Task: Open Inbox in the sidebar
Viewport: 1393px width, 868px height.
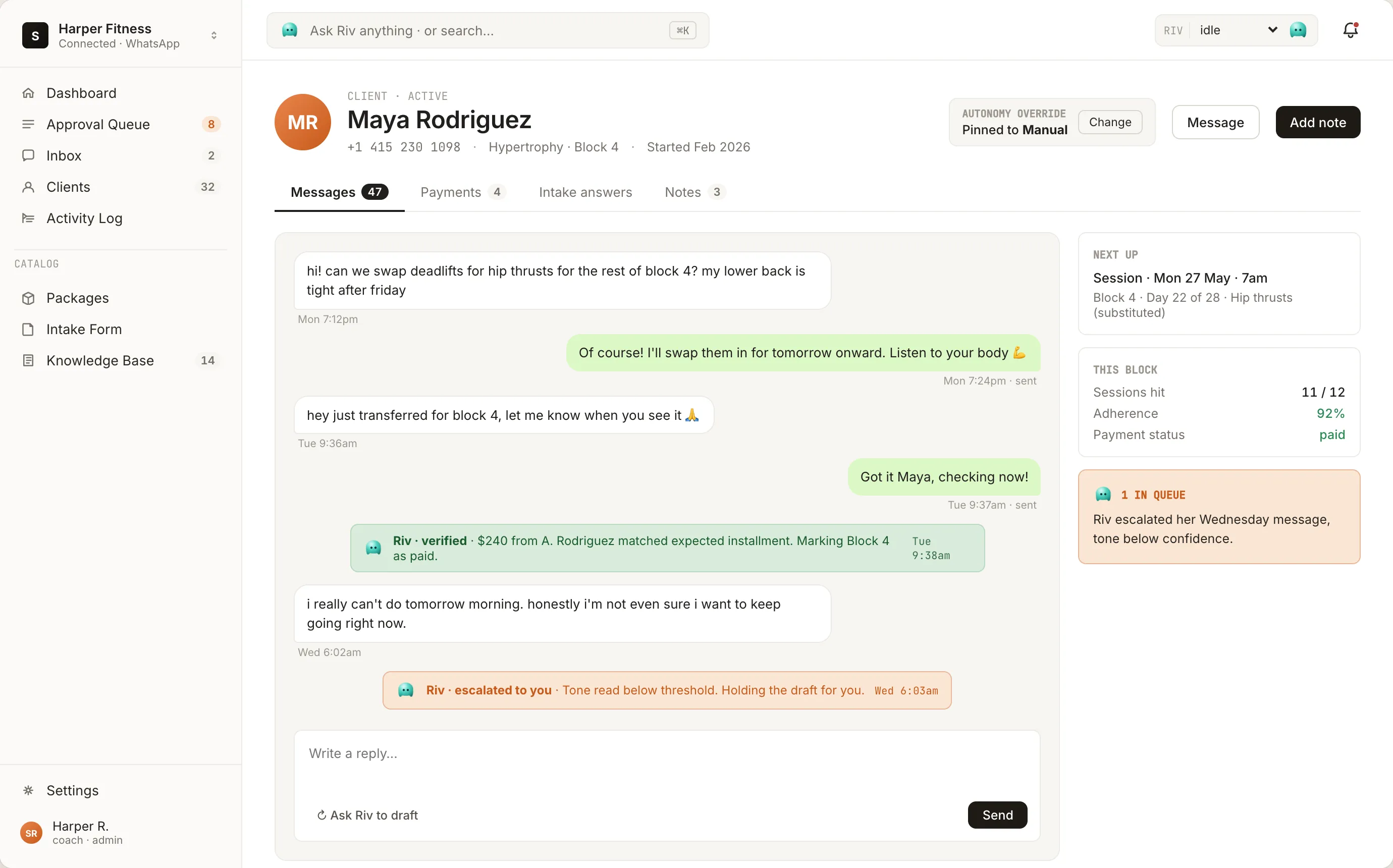Action: click(121, 155)
